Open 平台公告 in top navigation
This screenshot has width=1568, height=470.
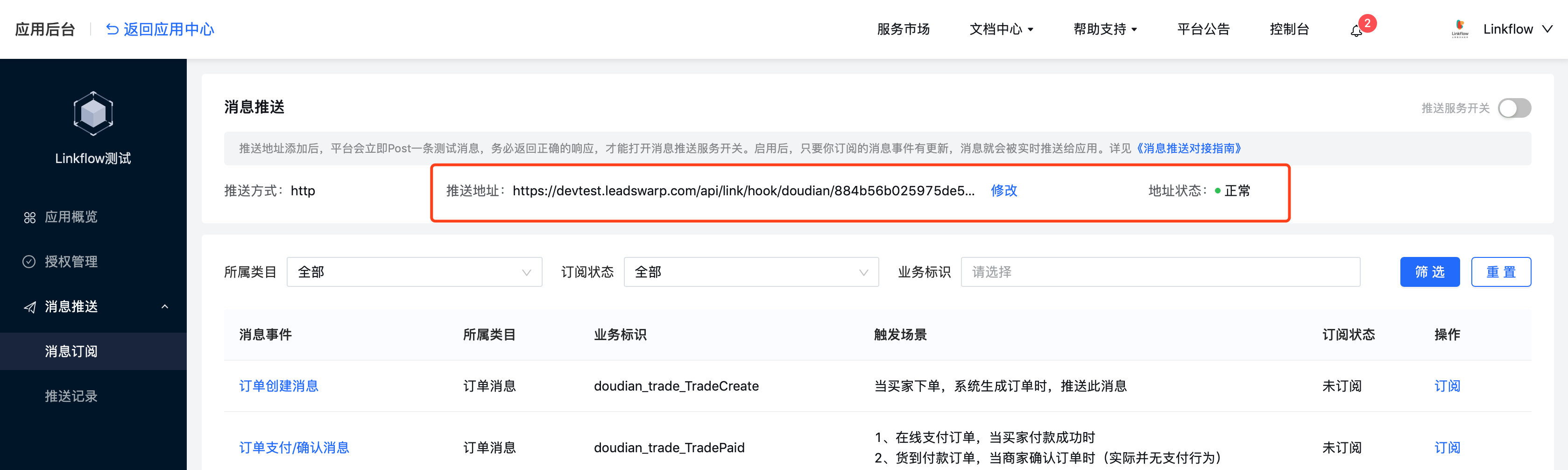(1203, 29)
